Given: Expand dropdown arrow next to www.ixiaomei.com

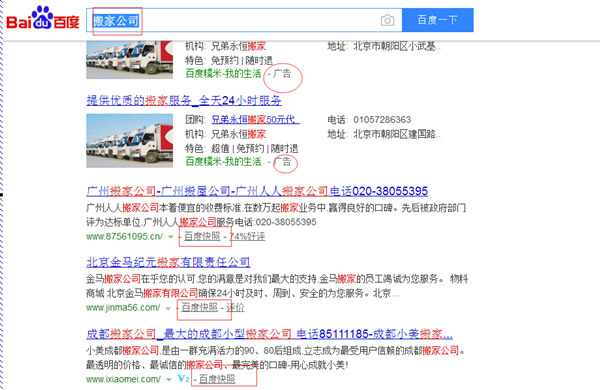Looking at the screenshot, I should (168, 380).
